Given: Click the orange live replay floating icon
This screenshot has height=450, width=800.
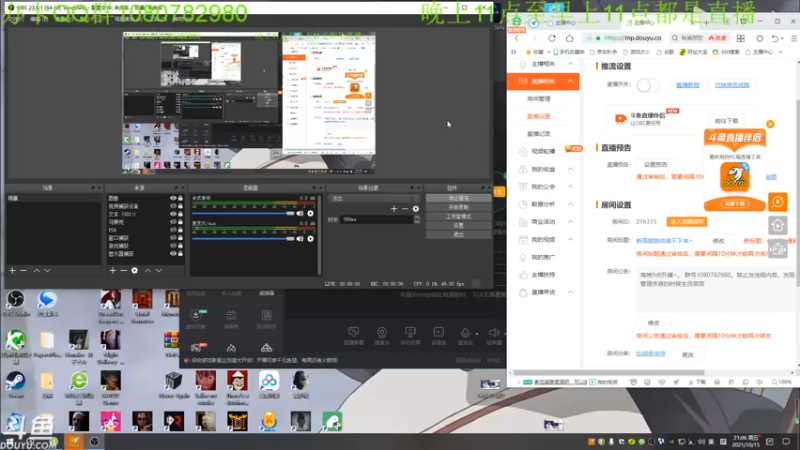Looking at the screenshot, I should pos(778,202).
